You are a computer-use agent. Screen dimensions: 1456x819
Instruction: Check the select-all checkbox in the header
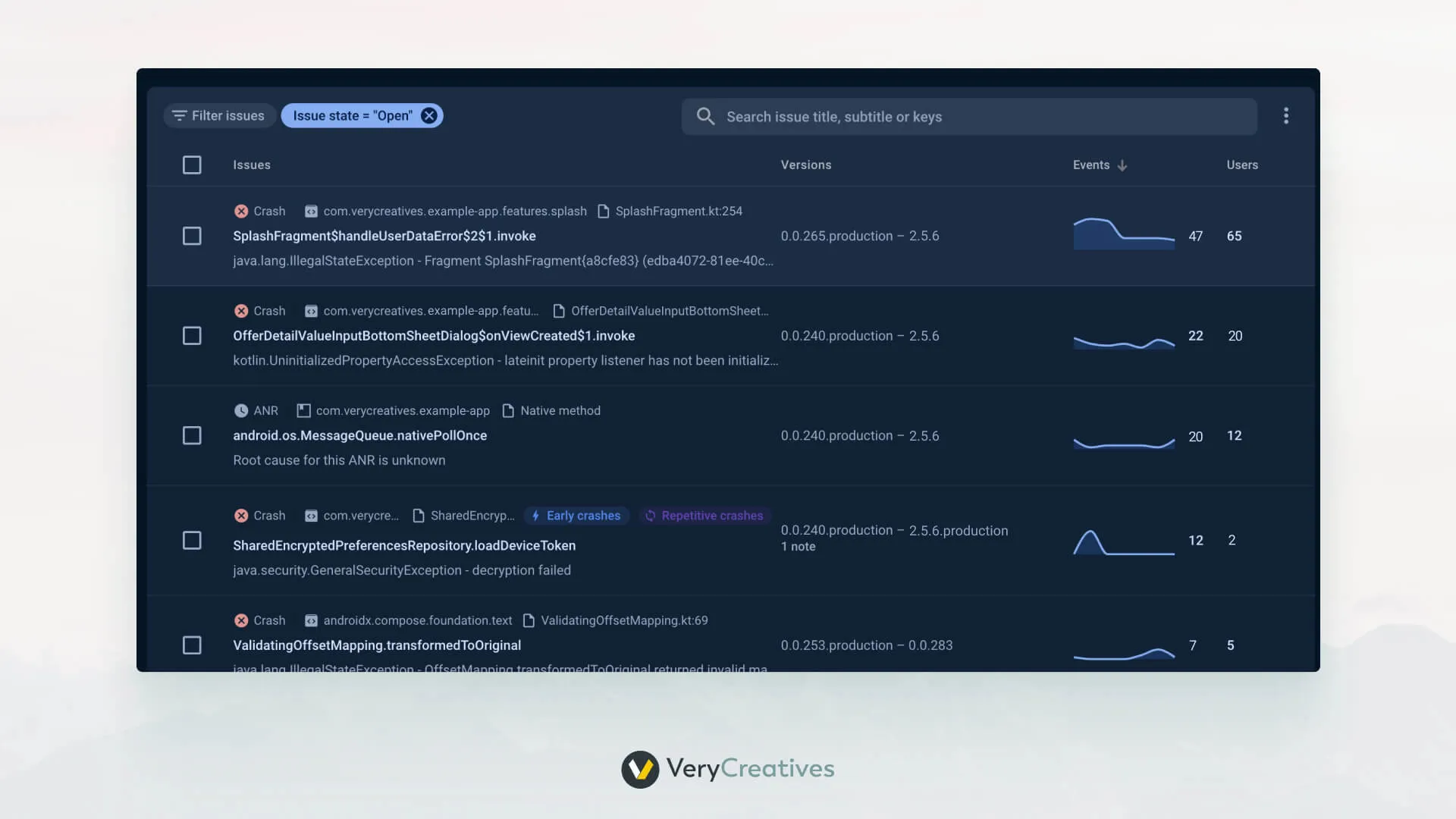(192, 165)
